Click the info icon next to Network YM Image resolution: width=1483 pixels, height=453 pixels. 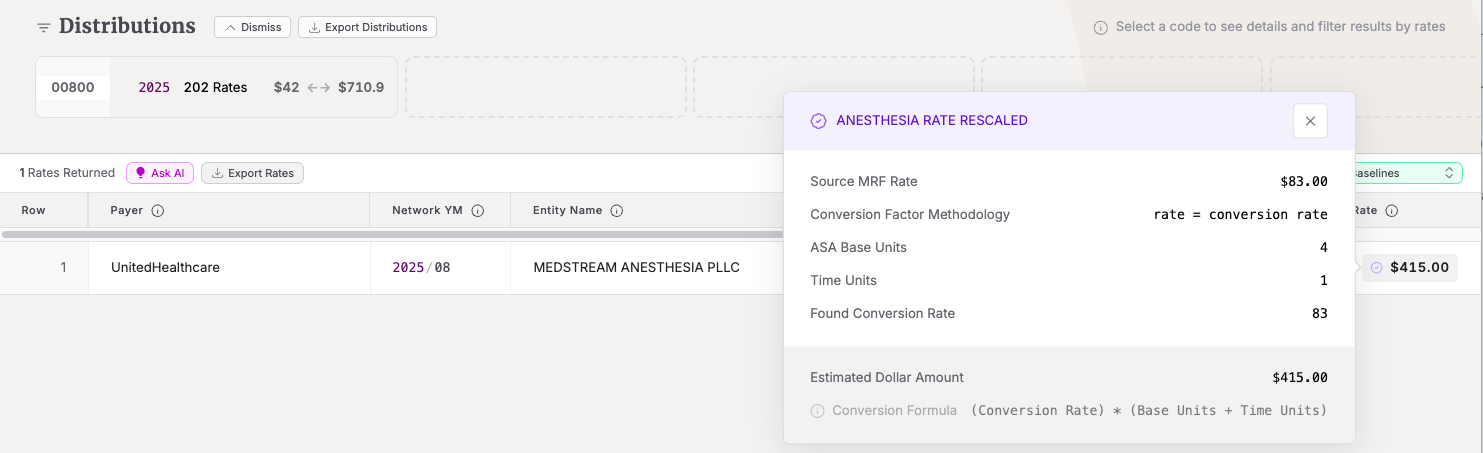tap(478, 211)
